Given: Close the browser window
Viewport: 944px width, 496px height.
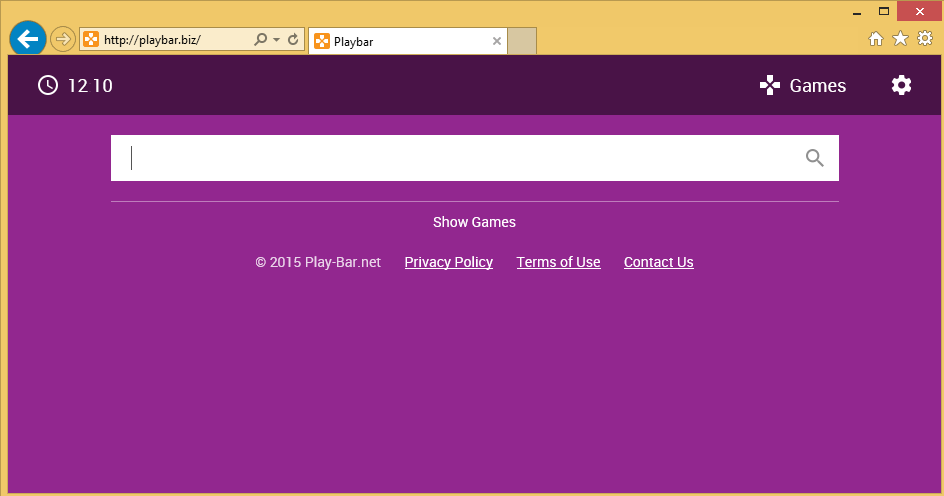Looking at the screenshot, I should click(x=919, y=11).
